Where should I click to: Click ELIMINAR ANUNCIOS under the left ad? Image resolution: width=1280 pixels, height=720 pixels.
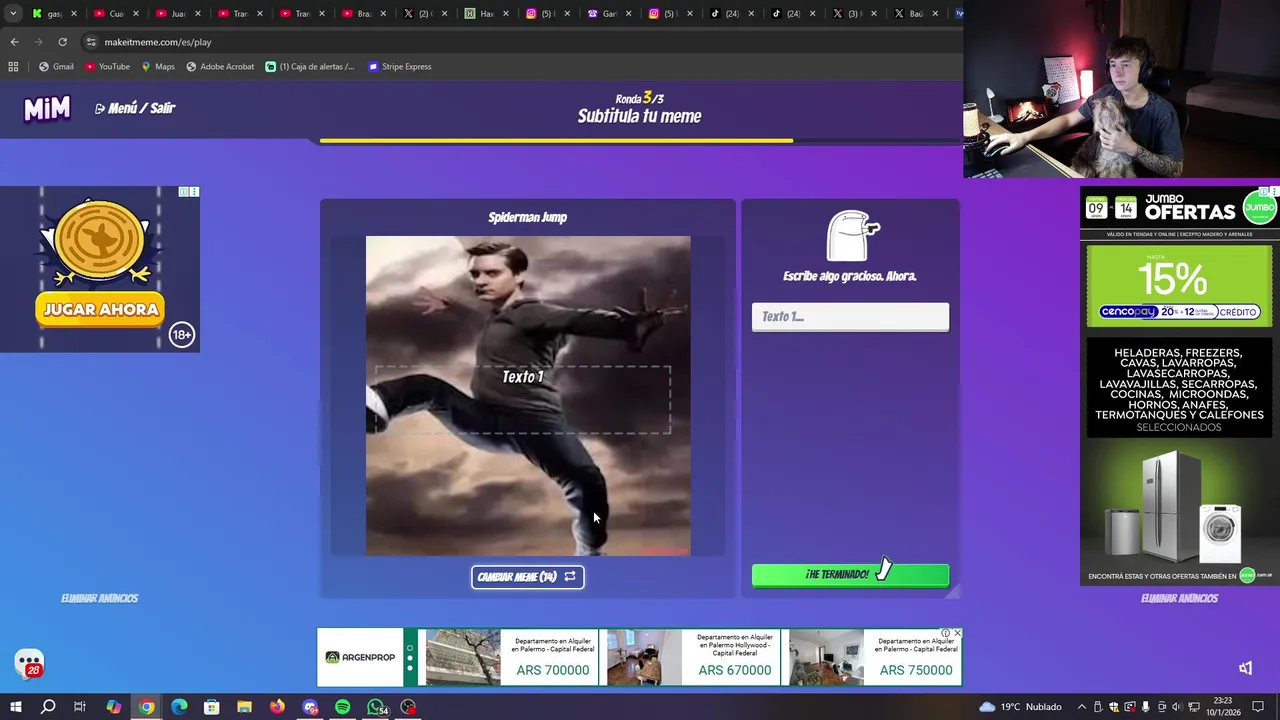pos(100,598)
